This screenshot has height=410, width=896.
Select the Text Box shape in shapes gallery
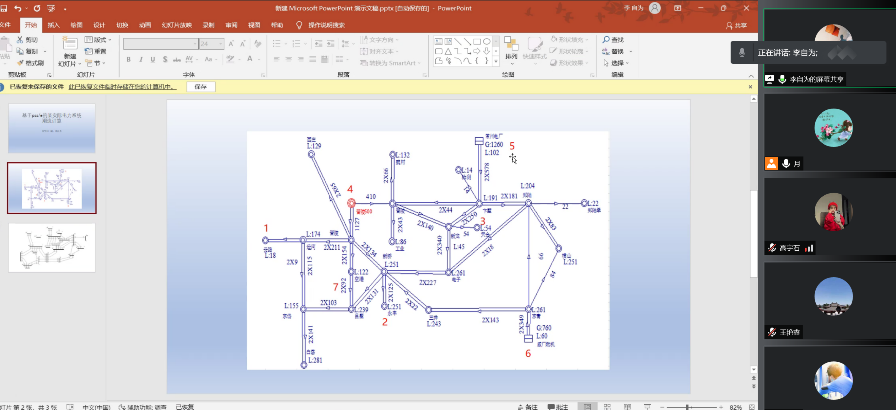(439, 41)
